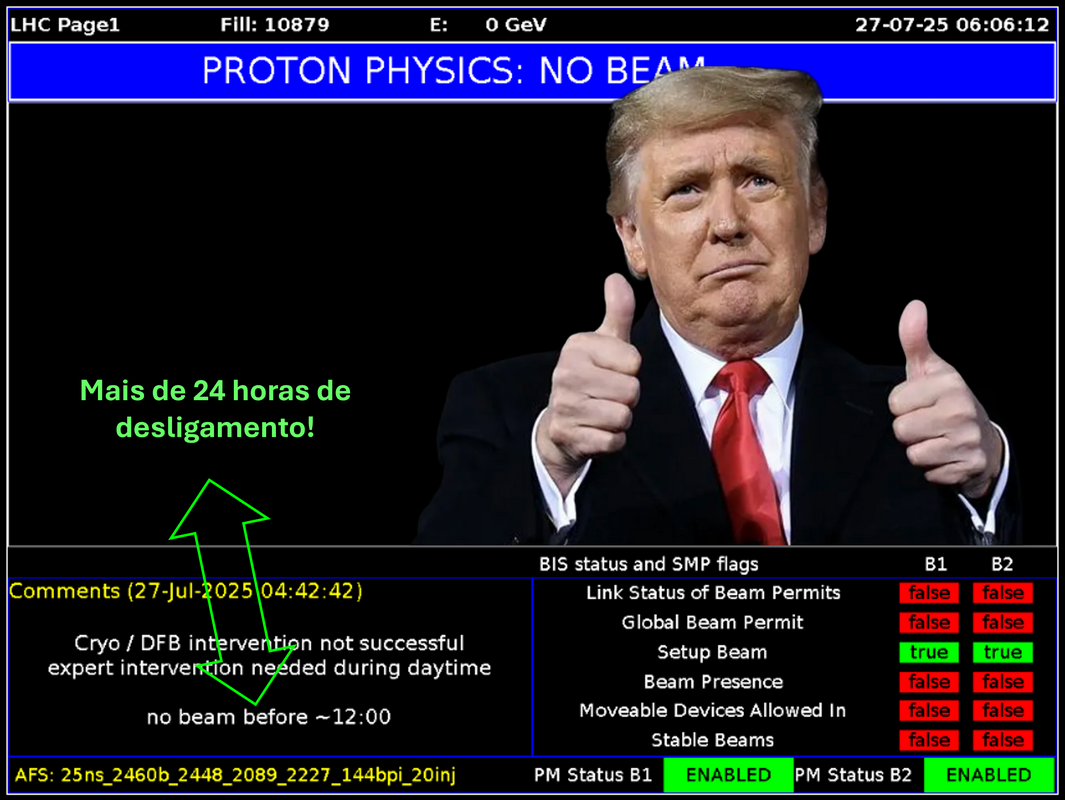
Task: Click the AFS filling scheme text
Action: tap(235, 775)
